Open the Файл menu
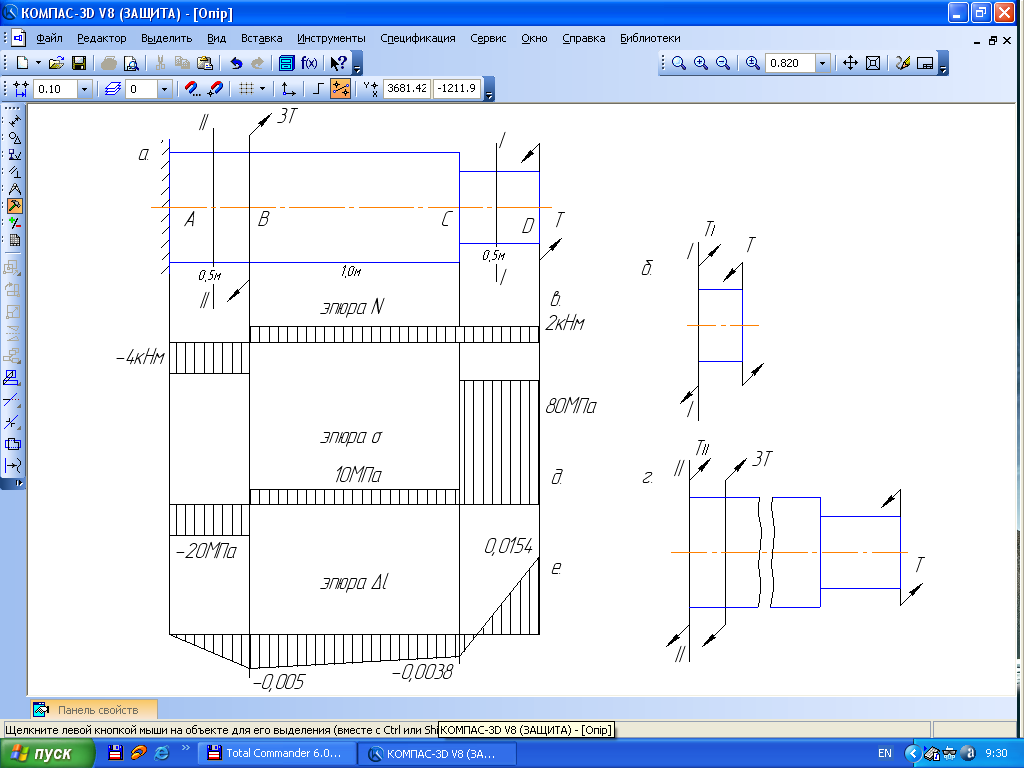This screenshot has height=768, width=1024. coord(50,39)
